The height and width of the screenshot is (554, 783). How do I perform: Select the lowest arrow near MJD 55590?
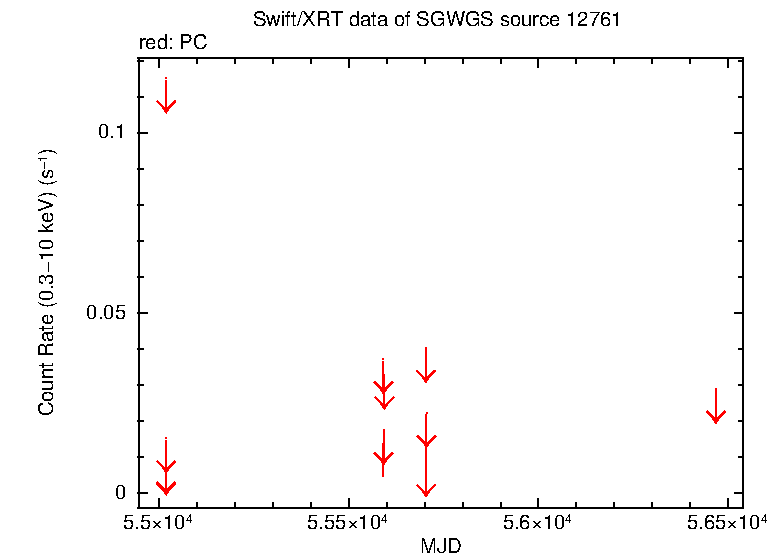pyautogui.click(x=383, y=457)
